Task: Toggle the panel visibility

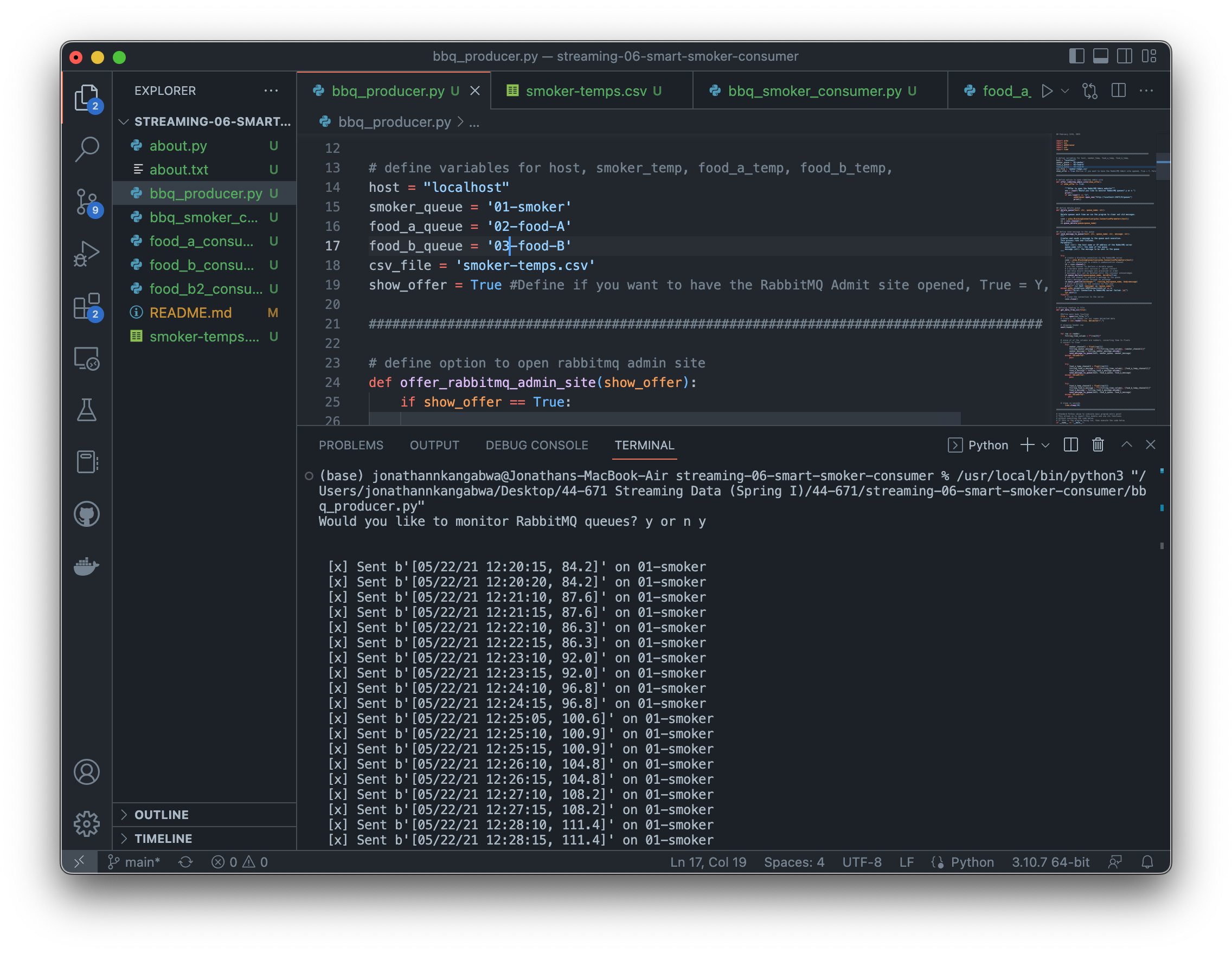Action: tap(1100, 56)
